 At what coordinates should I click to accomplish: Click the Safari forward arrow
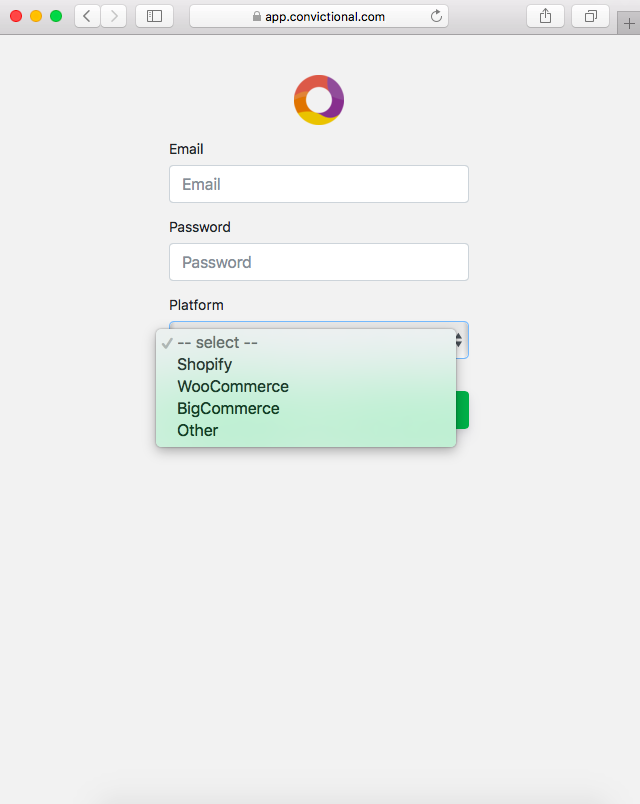113,16
